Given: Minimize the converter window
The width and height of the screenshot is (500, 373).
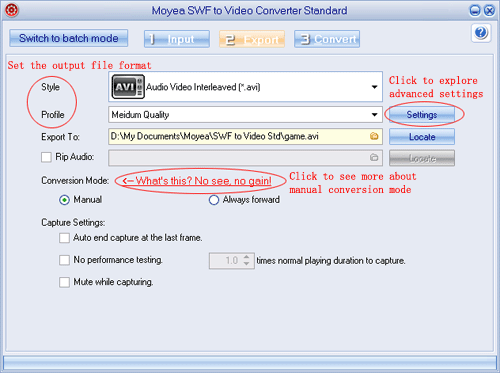Looking at the screenshot, I should [475, 11].
